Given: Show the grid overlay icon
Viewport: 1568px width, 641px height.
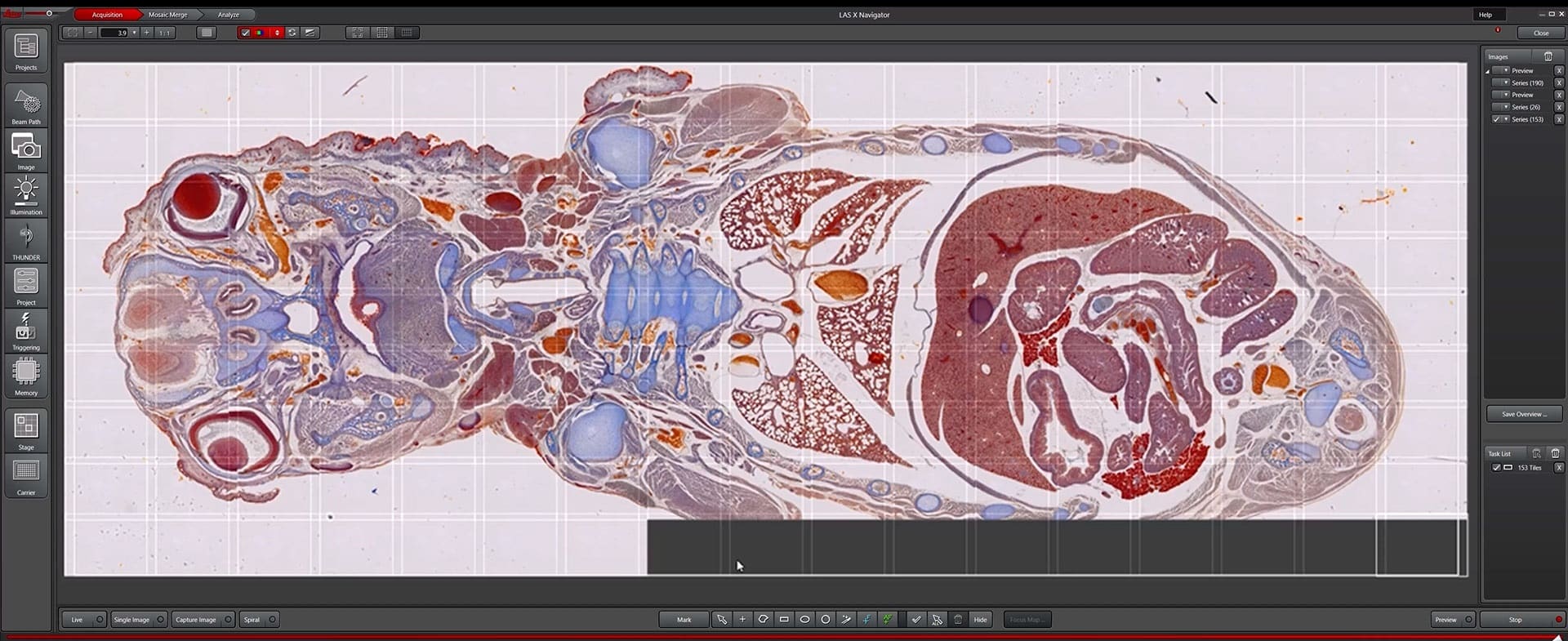Looking at the screenshot, I should pos(382,33).
